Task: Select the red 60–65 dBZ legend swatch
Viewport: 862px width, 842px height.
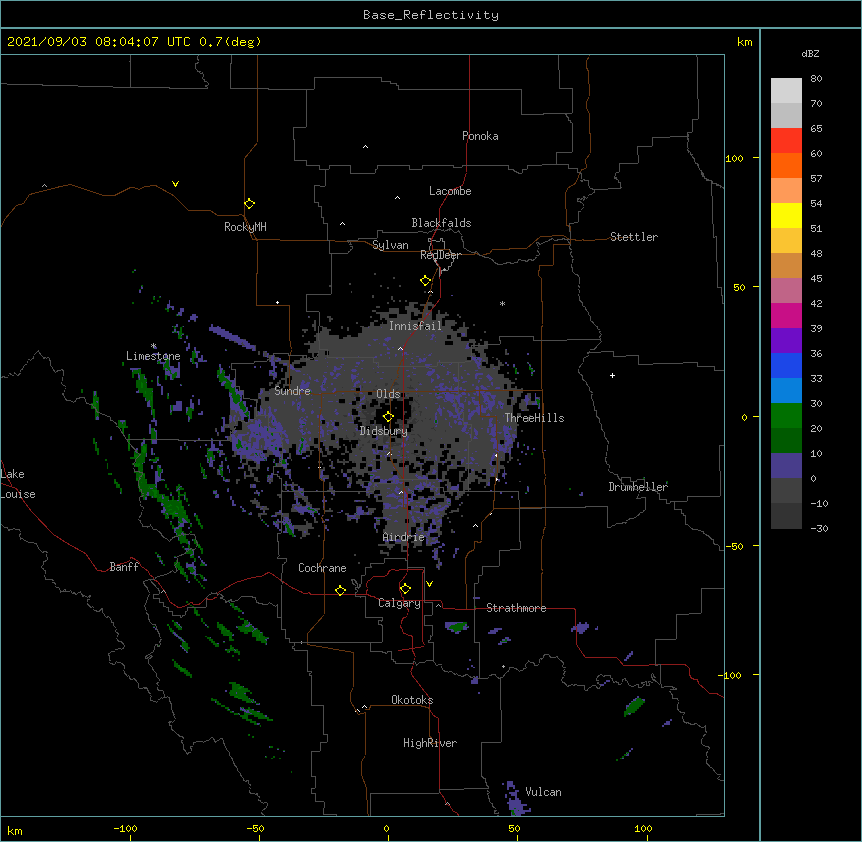Action: click(786, 140)
